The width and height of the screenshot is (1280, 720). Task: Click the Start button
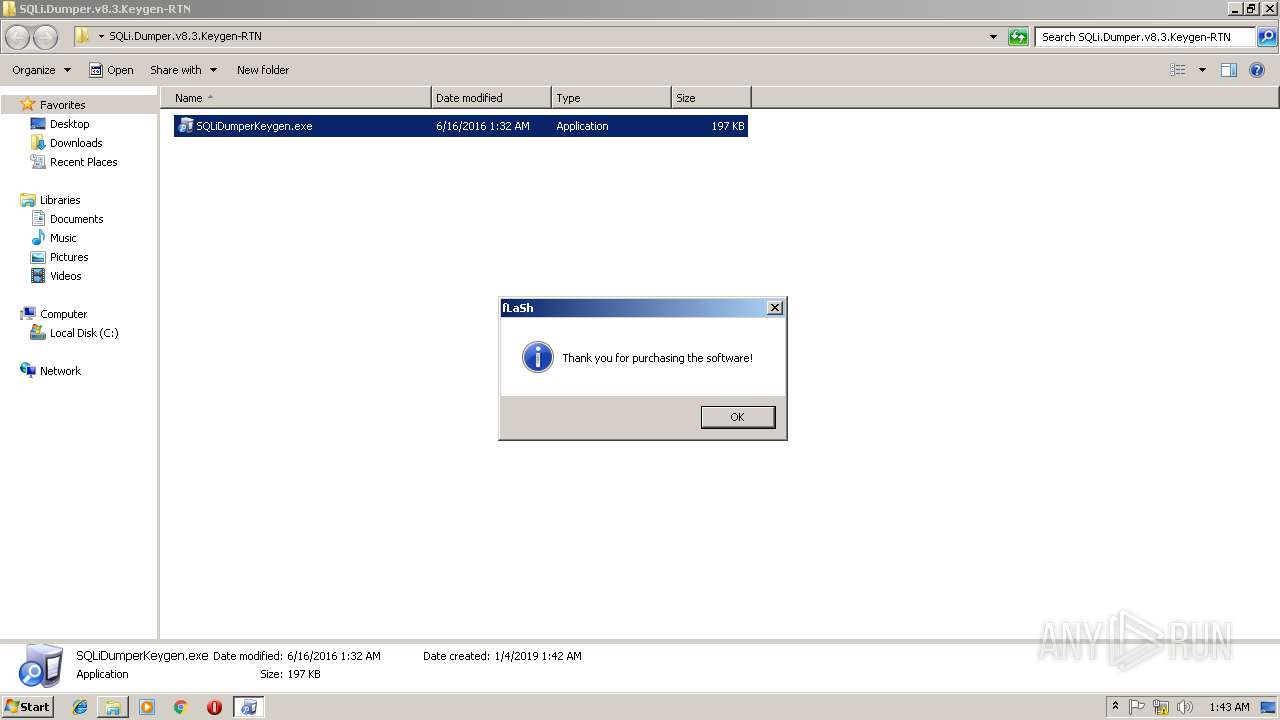(27, 706)
